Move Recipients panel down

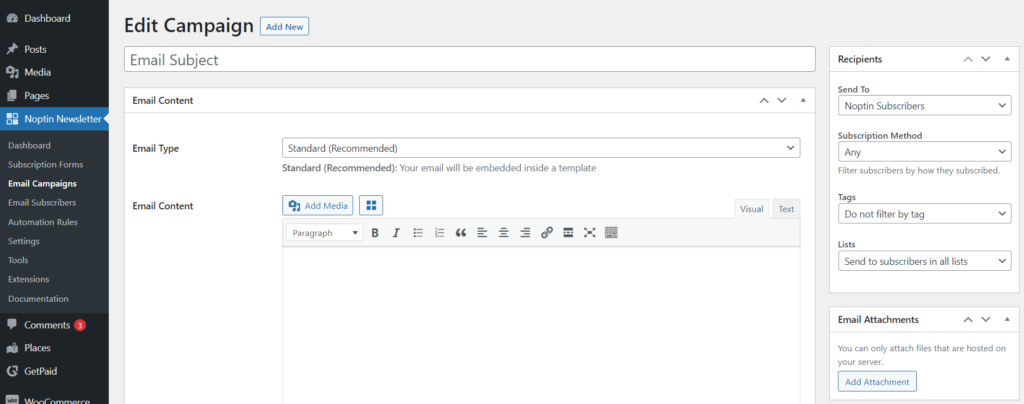coord(986,59)
